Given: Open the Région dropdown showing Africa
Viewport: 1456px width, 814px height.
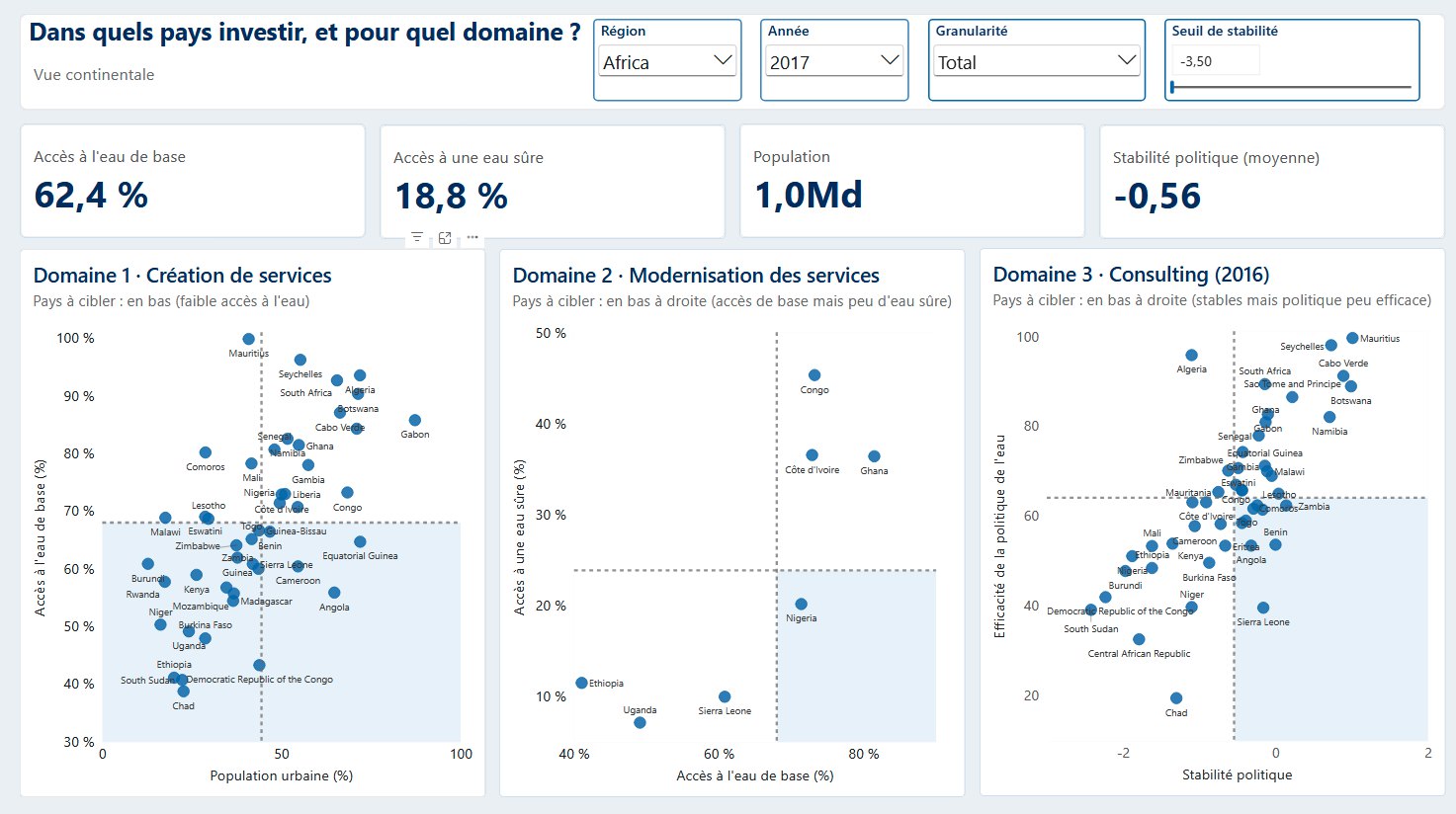Looking at the screenshot, I should 667,62.
